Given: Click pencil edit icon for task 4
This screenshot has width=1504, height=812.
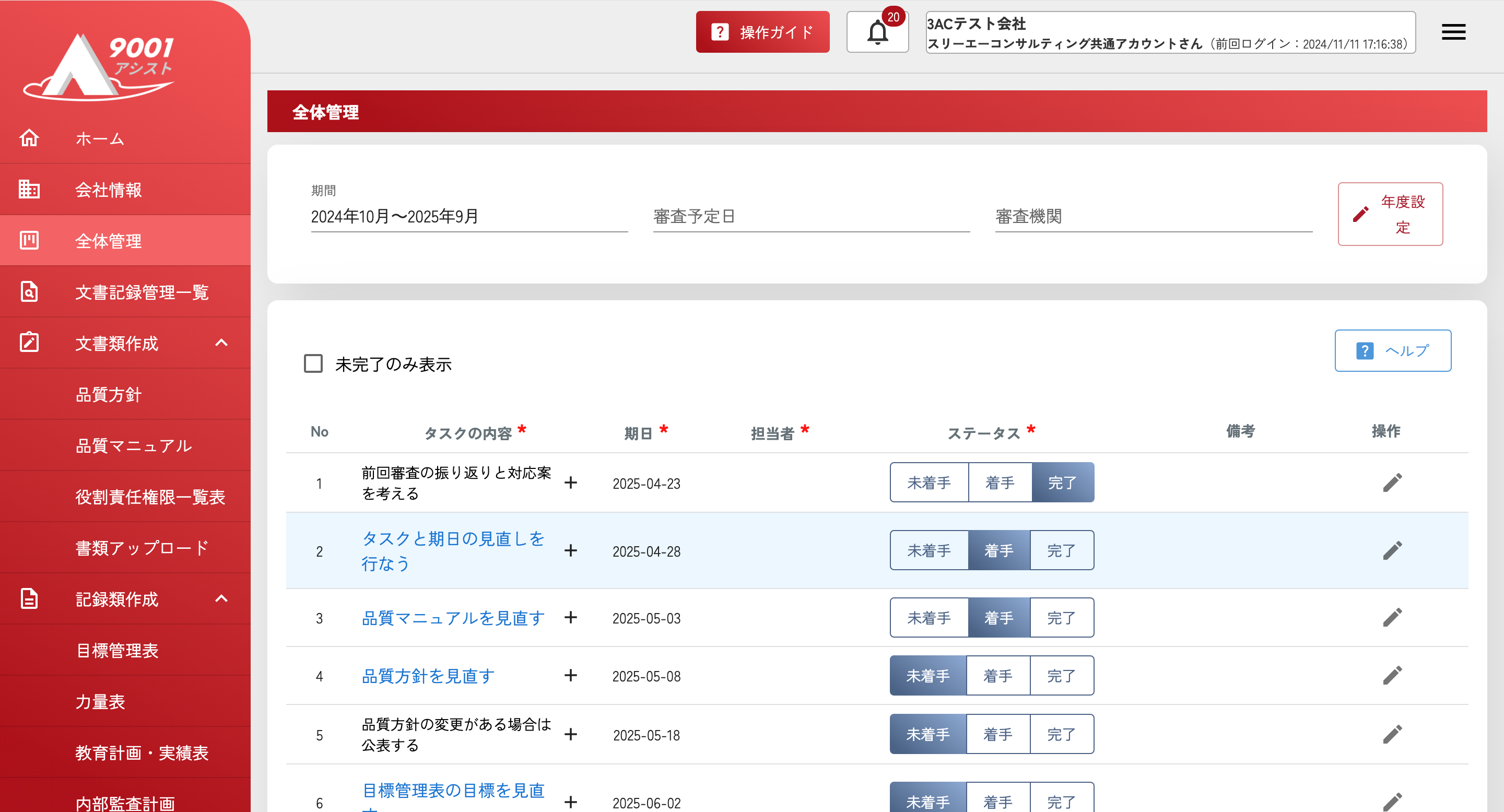Looking at the screenshot, I should 1392,675.
